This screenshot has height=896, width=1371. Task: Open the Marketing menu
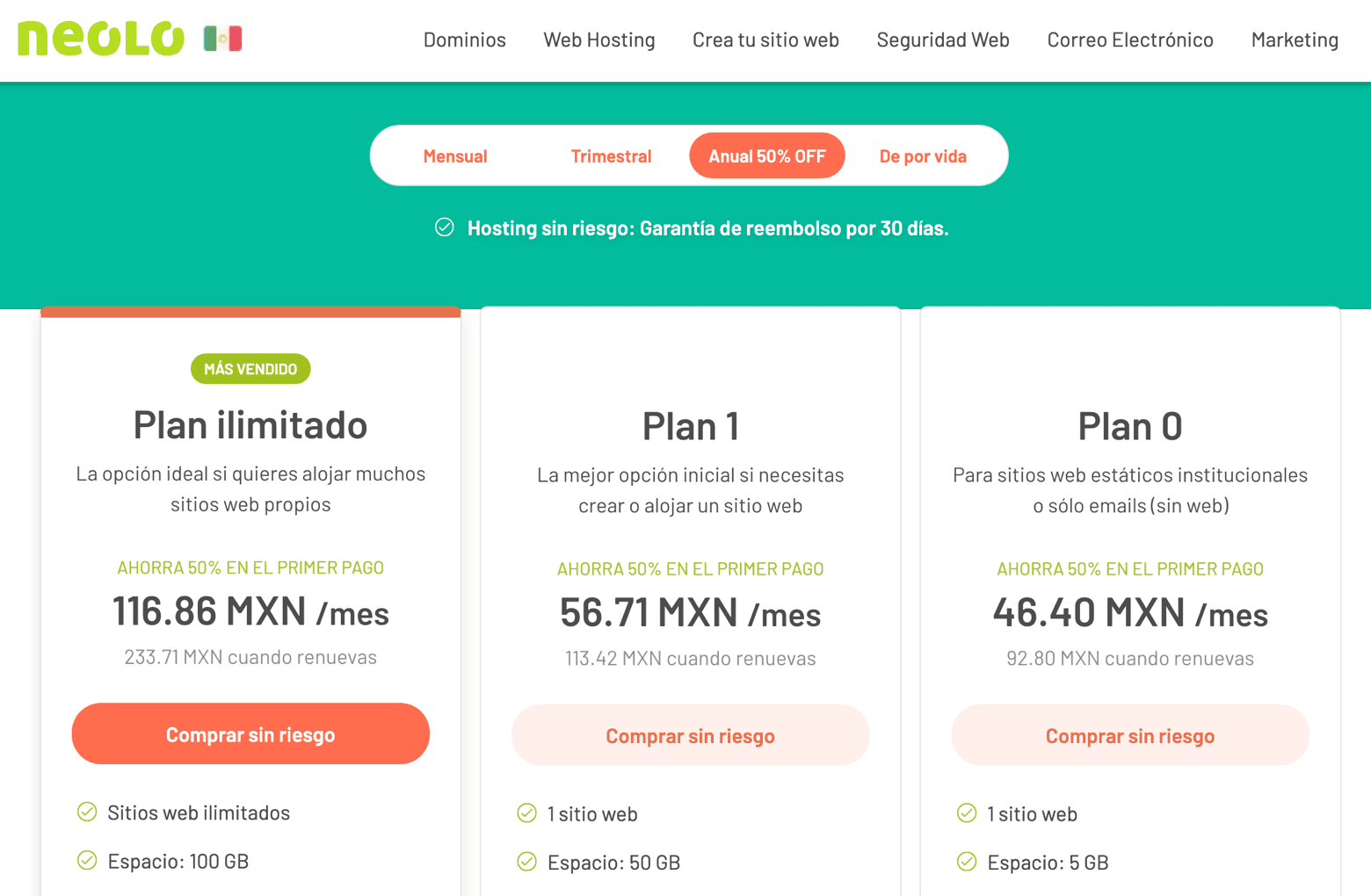1295,40
